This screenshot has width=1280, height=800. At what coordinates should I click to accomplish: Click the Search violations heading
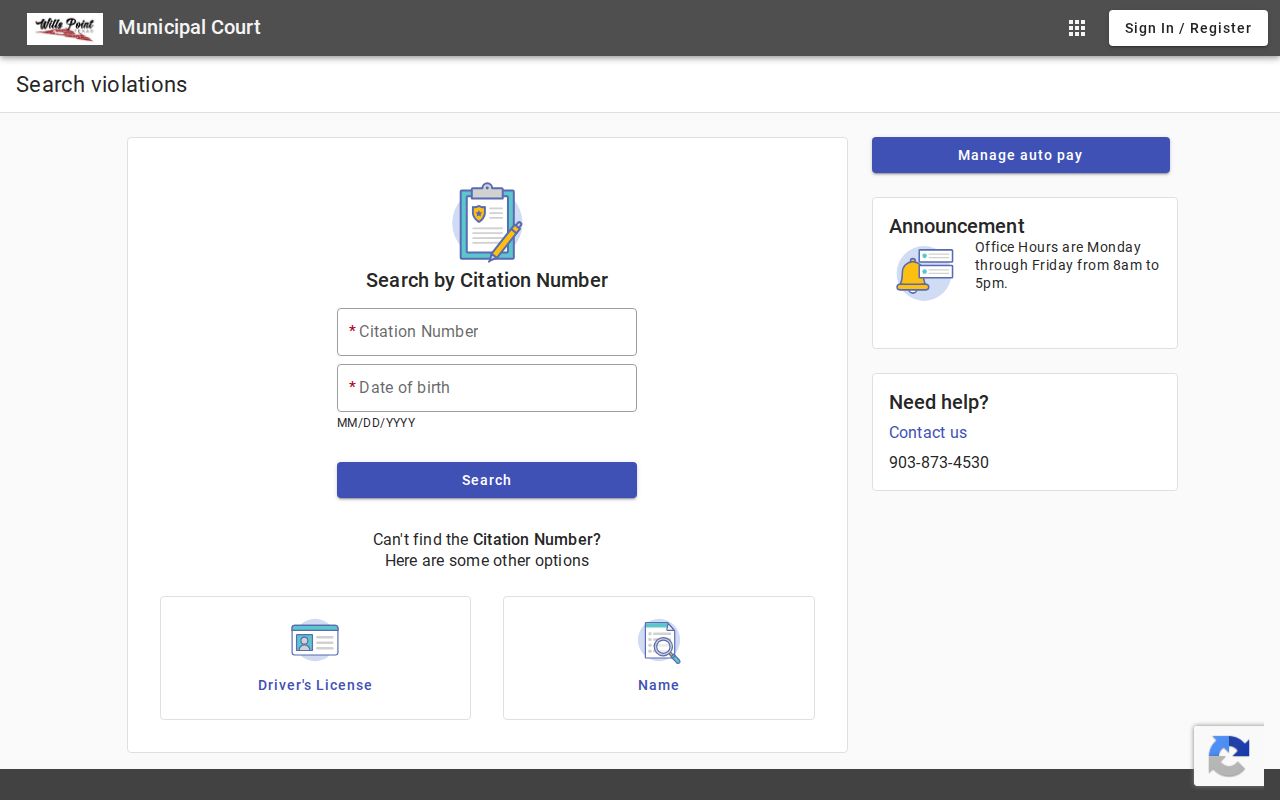102,84
